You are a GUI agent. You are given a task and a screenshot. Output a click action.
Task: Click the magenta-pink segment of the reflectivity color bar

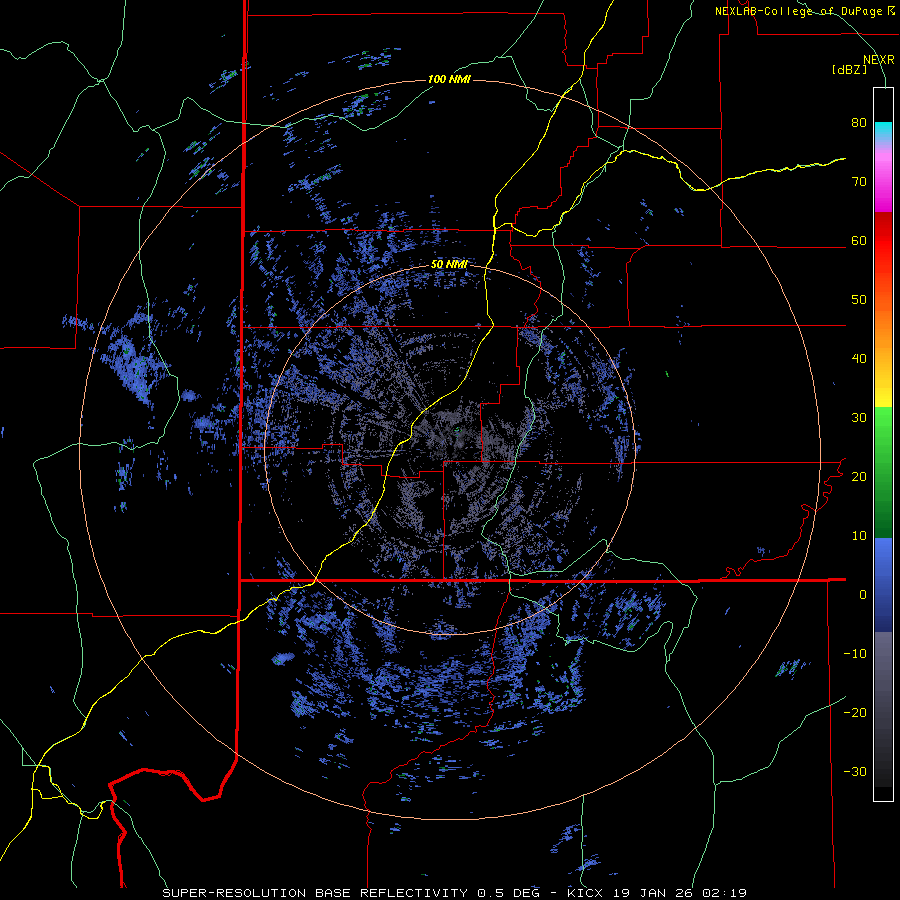point(883,178)
